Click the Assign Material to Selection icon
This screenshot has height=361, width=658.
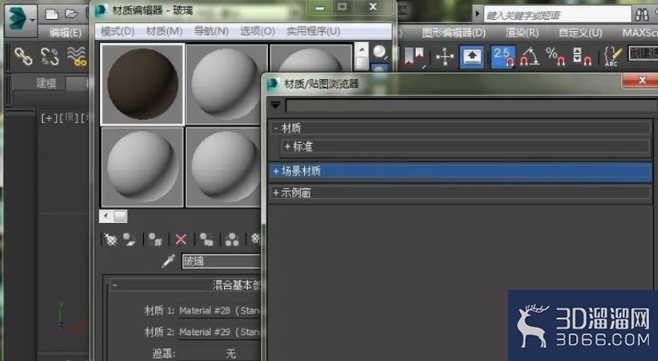(x=155, y=240)
